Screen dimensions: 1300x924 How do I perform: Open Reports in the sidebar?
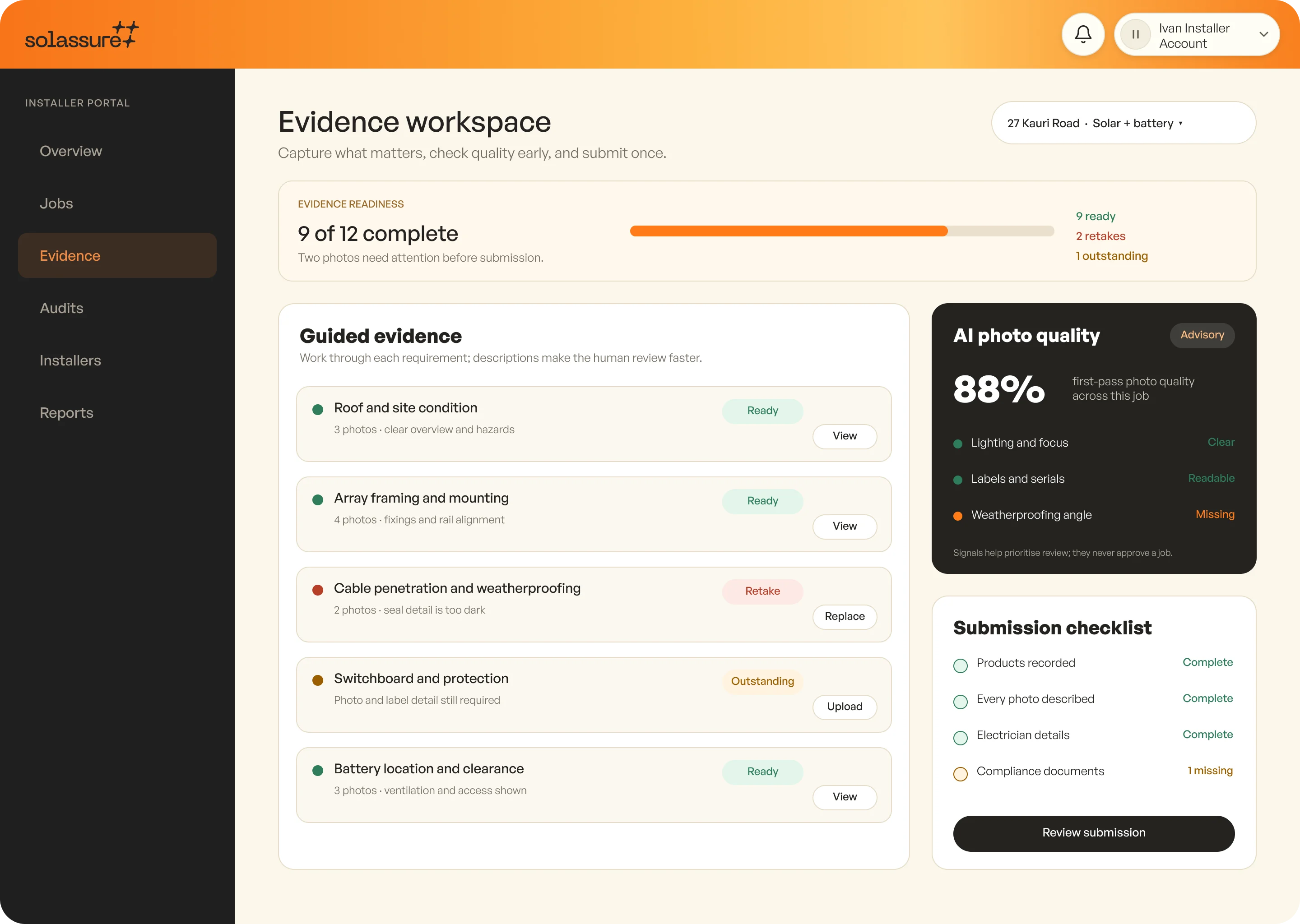tap(117, 412)
